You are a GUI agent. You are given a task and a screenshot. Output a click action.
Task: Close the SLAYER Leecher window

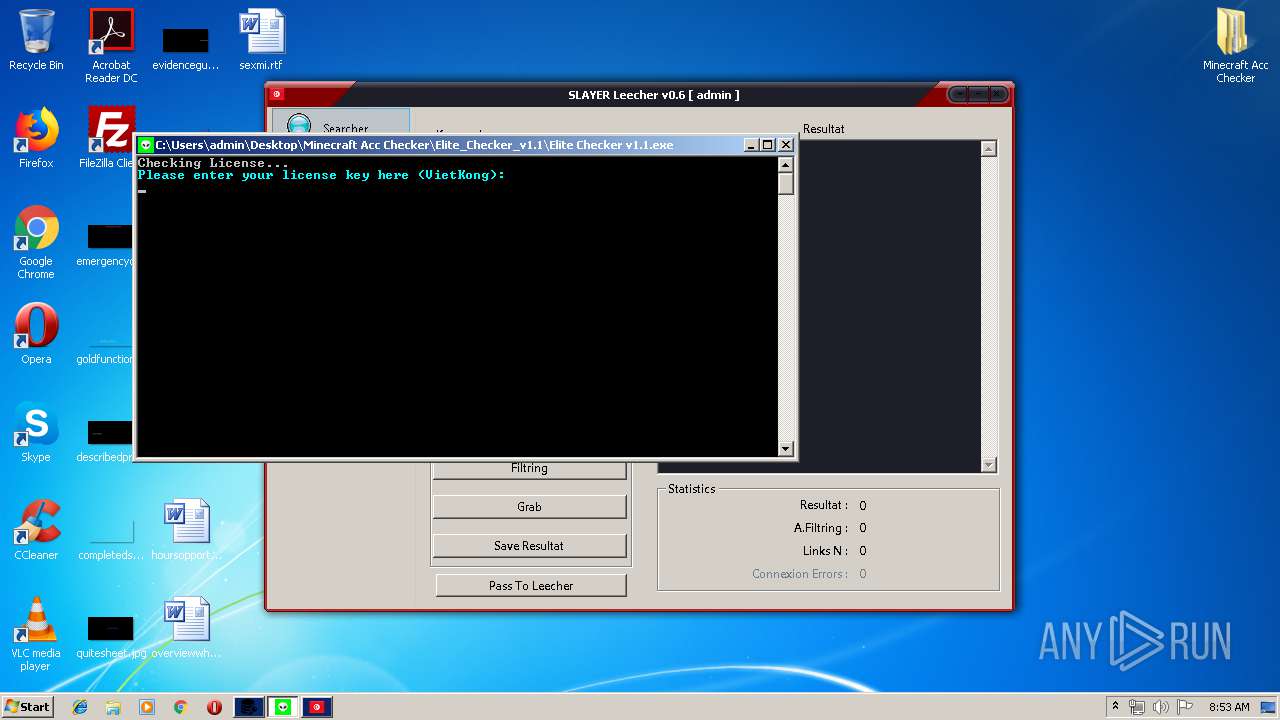pos(997,94)
